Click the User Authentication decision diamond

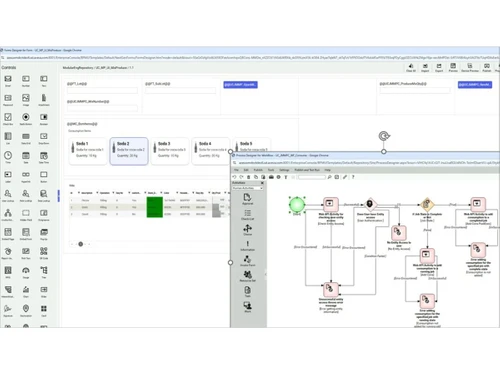[370, 204]
